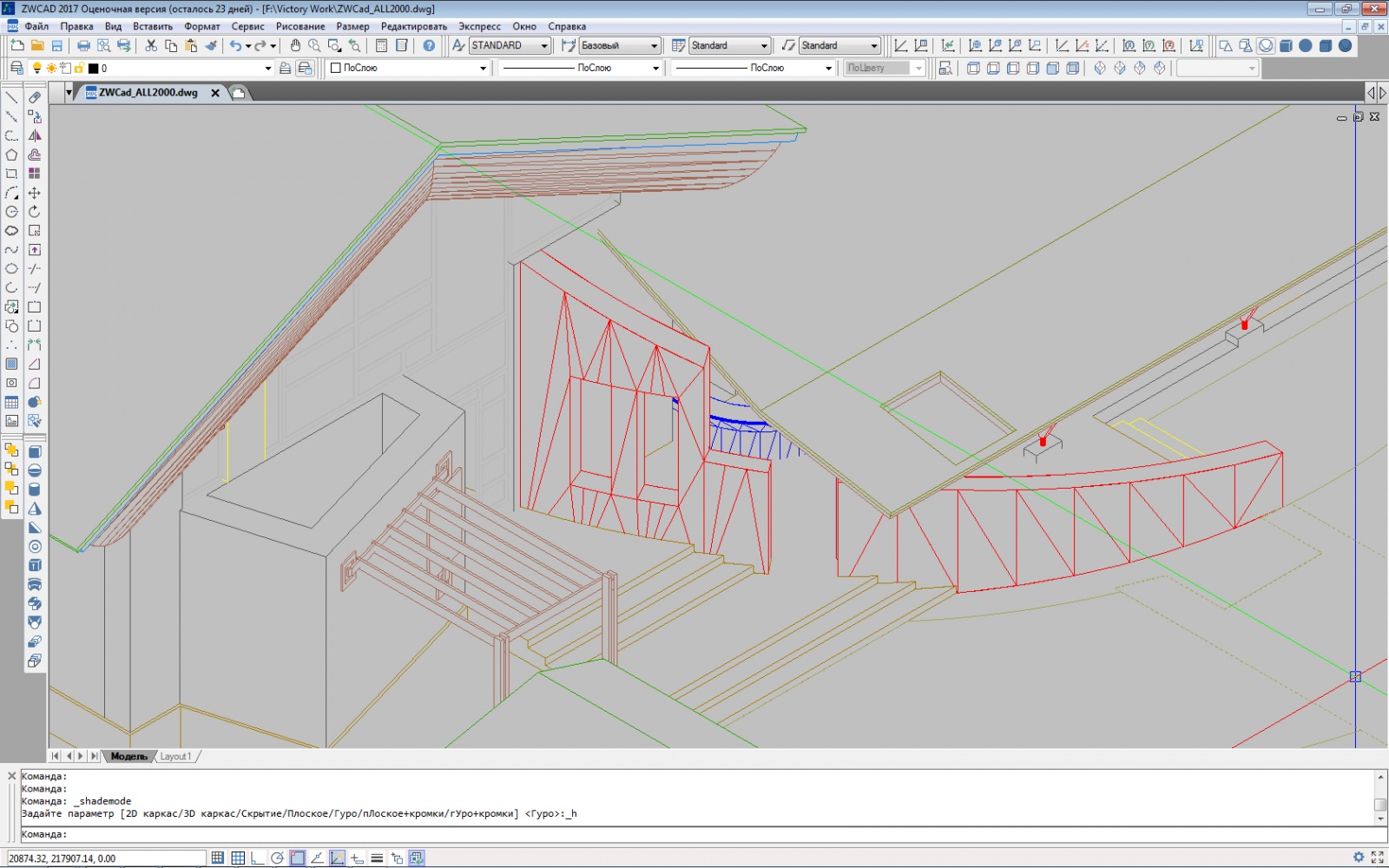1389x868 pixels.
Task: Toggle Snap mode in status bar
Action: coord(218,858)
